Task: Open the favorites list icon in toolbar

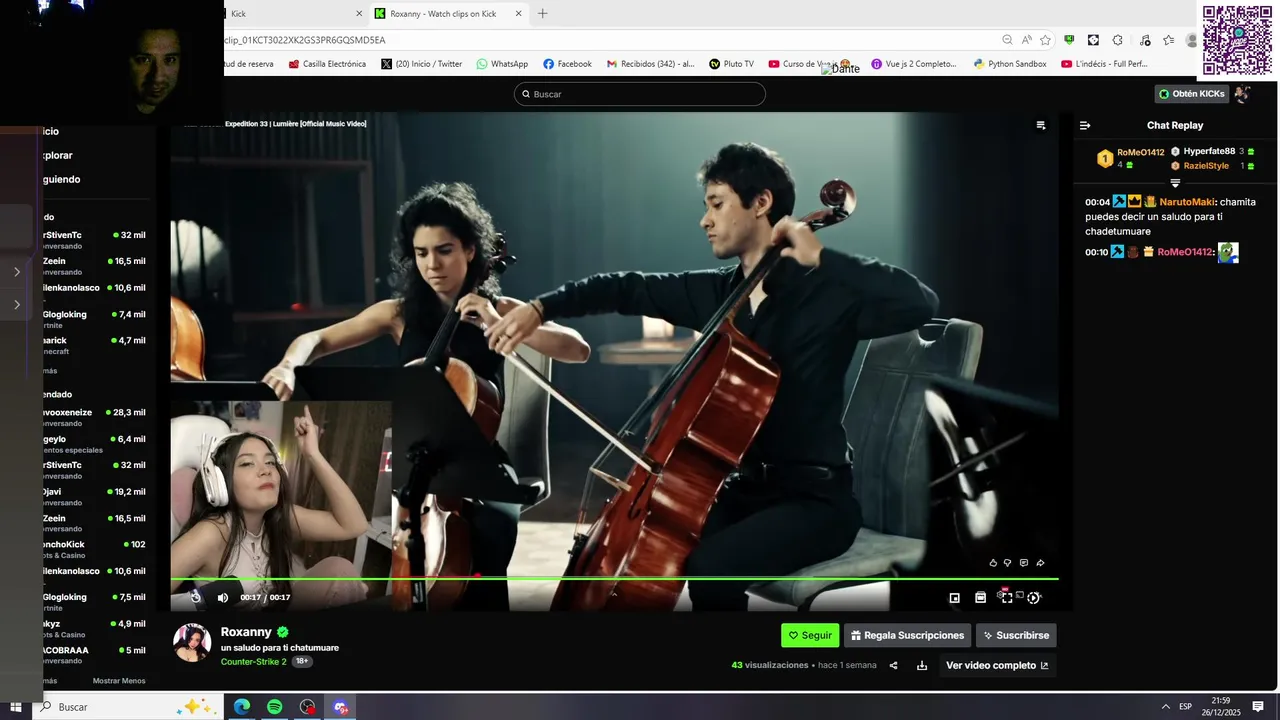Action: 1168,40
